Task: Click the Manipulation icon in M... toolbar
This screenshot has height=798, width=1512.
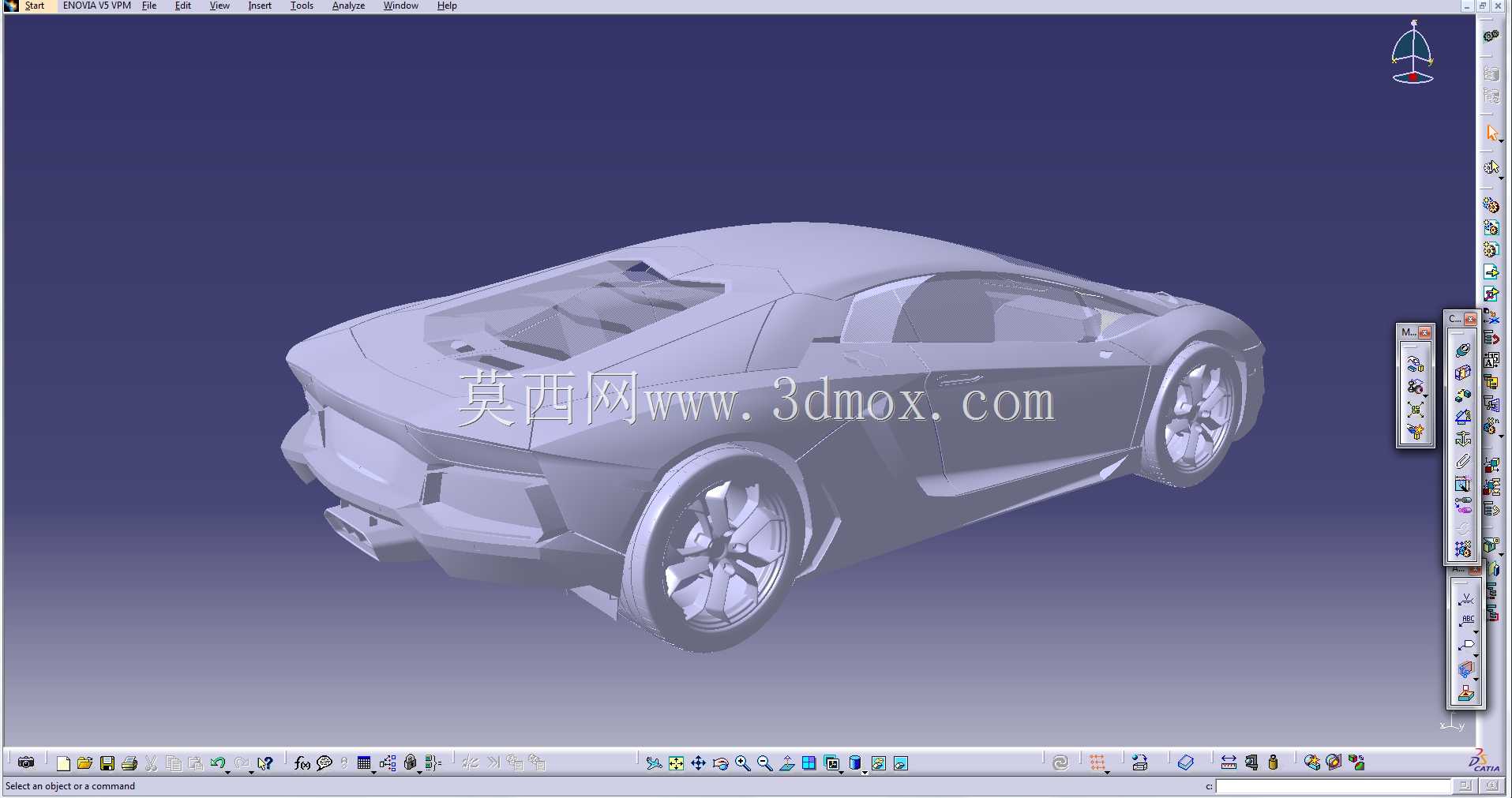Action: [x=1415, y=365]
